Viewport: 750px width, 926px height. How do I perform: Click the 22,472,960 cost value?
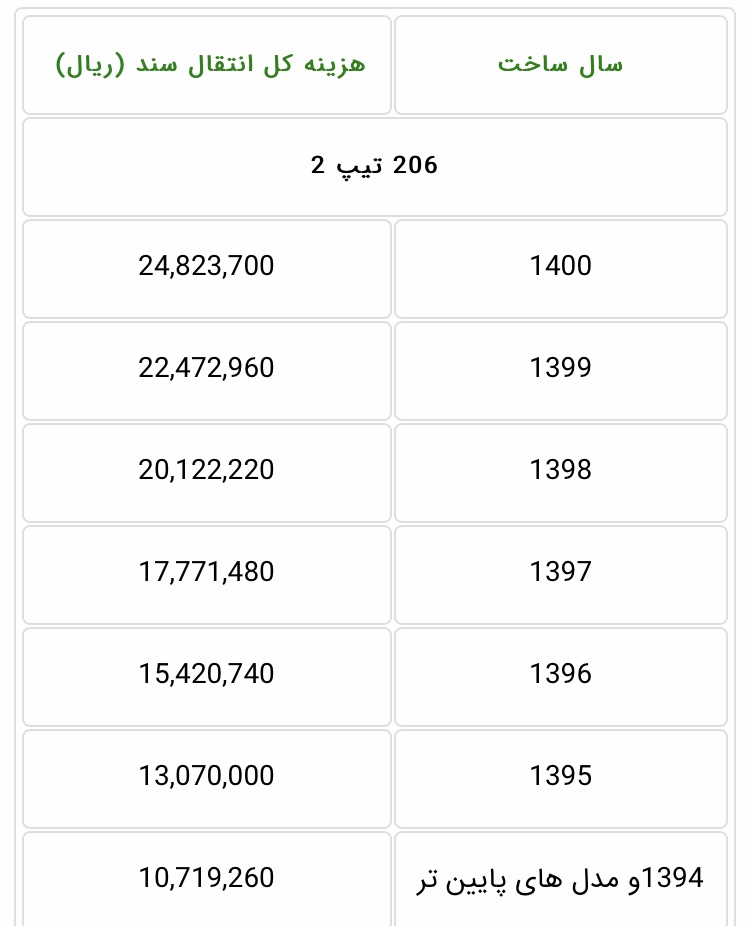tap(206, 368)
